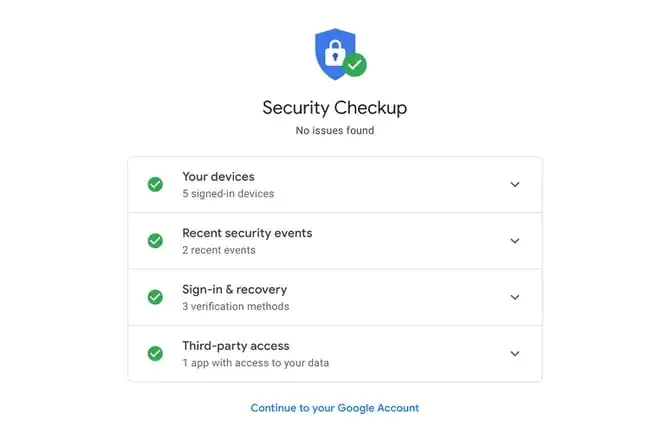650x433 pixels.
Task: Click the Security Checkup title
Action: [x=334, y=108]
